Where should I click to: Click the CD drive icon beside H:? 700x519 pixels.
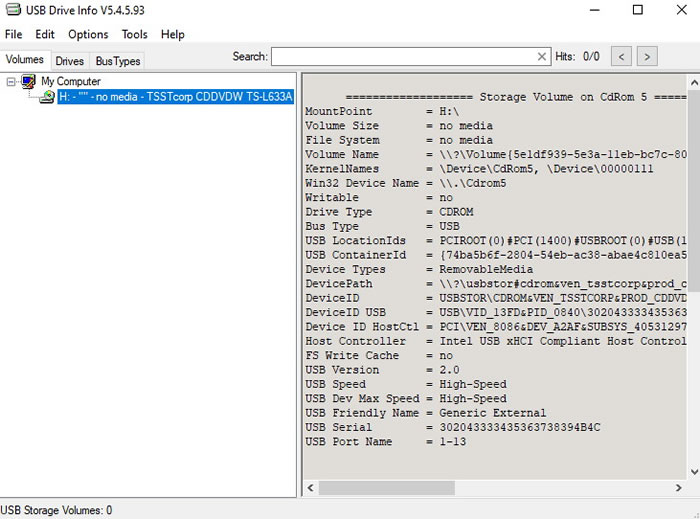pyautogui.click(x=47, y=97)
